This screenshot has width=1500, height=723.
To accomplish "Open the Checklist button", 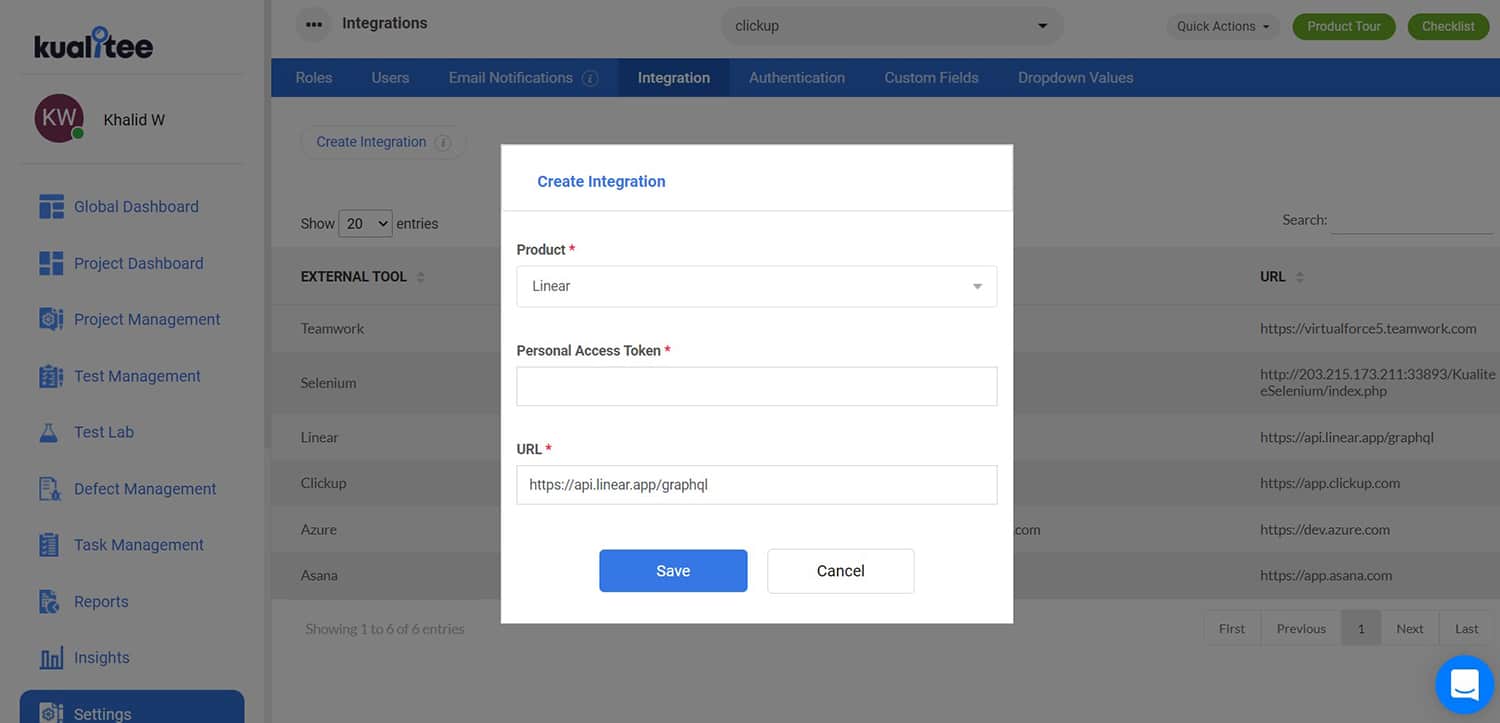I will pyautogui.click(x=1448, y=26).
